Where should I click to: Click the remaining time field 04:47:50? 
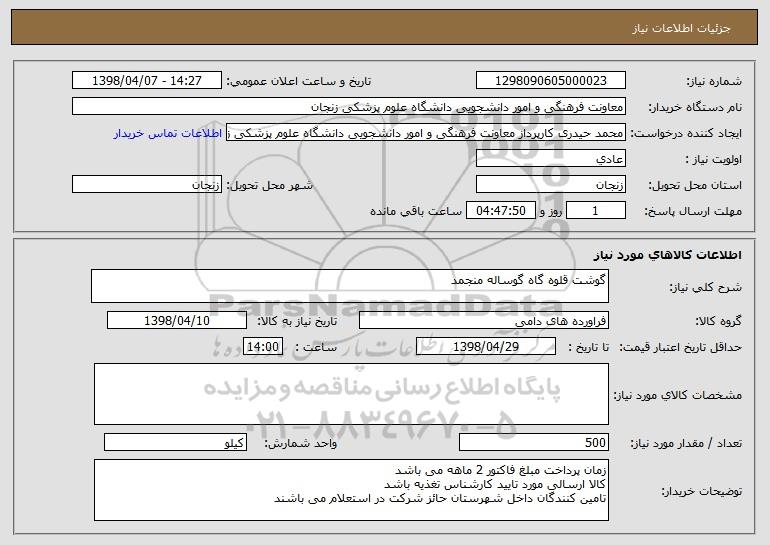[x=500, y=211]
